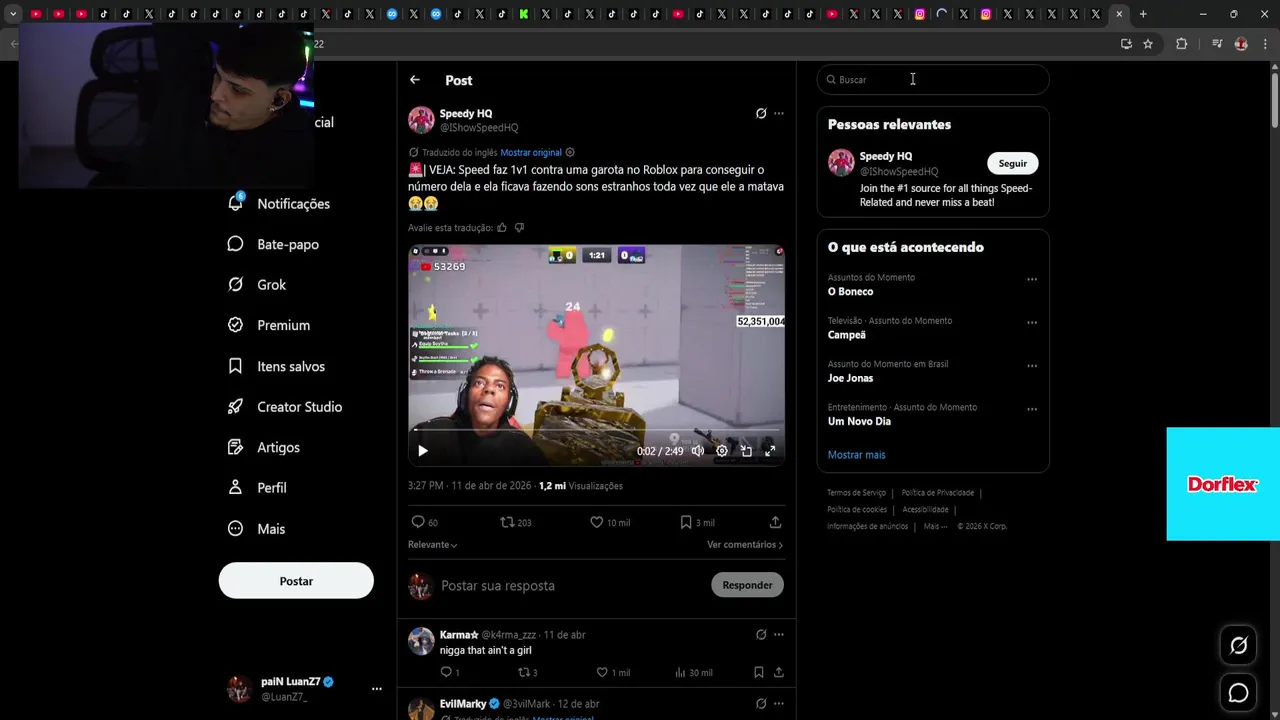Image resolution: width=1280 pixels, height=720 pixels.
Task: Open Grok in the sidebar
Action: (257, 285)
